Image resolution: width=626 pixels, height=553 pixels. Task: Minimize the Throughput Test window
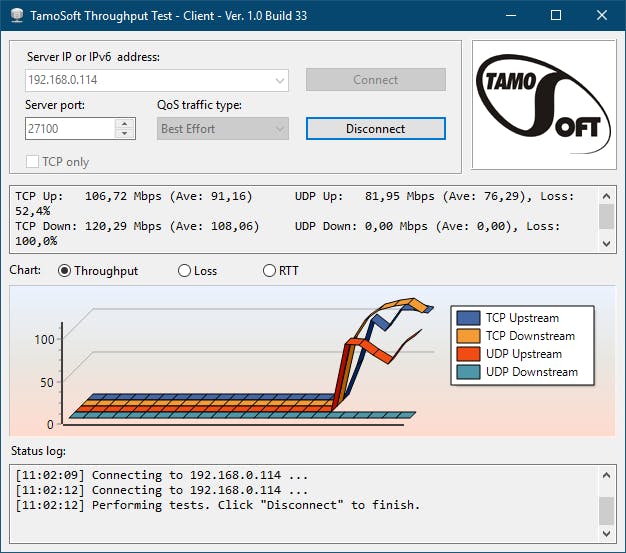click(x=511, y=15)
